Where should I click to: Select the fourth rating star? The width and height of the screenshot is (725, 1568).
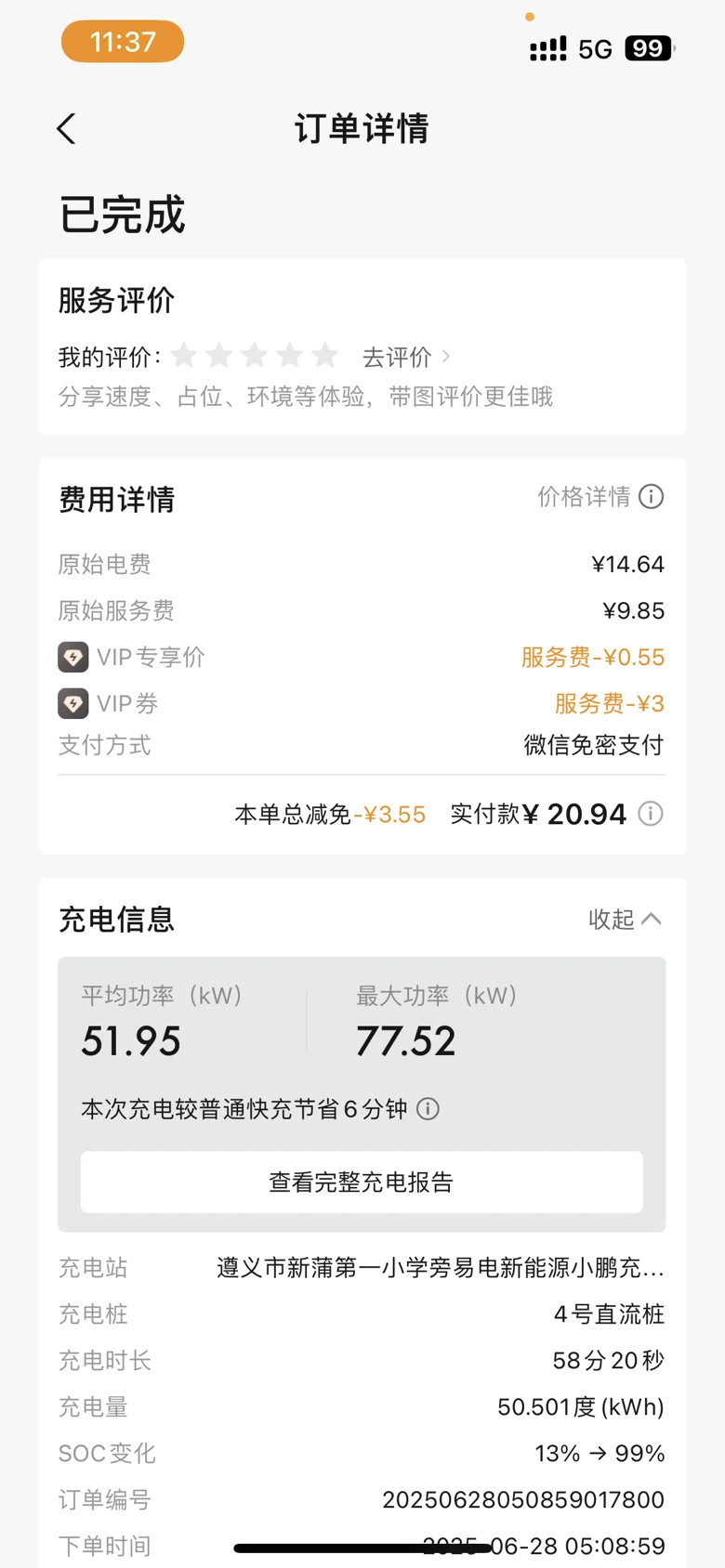(x=290, y=355)
